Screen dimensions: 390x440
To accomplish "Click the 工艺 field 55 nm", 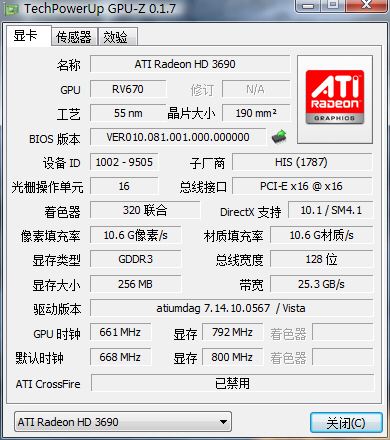I will point(128,113).
